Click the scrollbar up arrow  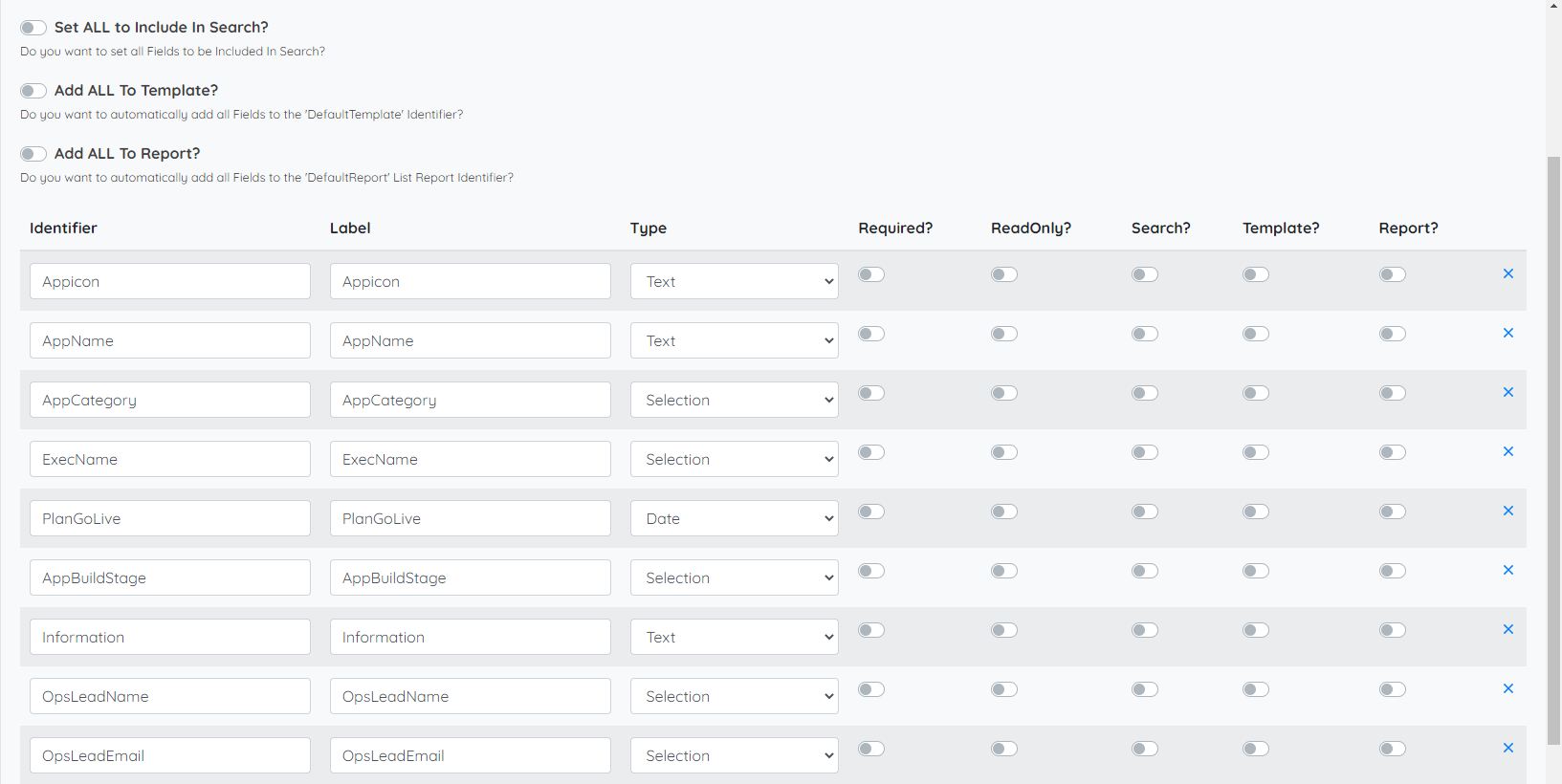point(1553,6)
